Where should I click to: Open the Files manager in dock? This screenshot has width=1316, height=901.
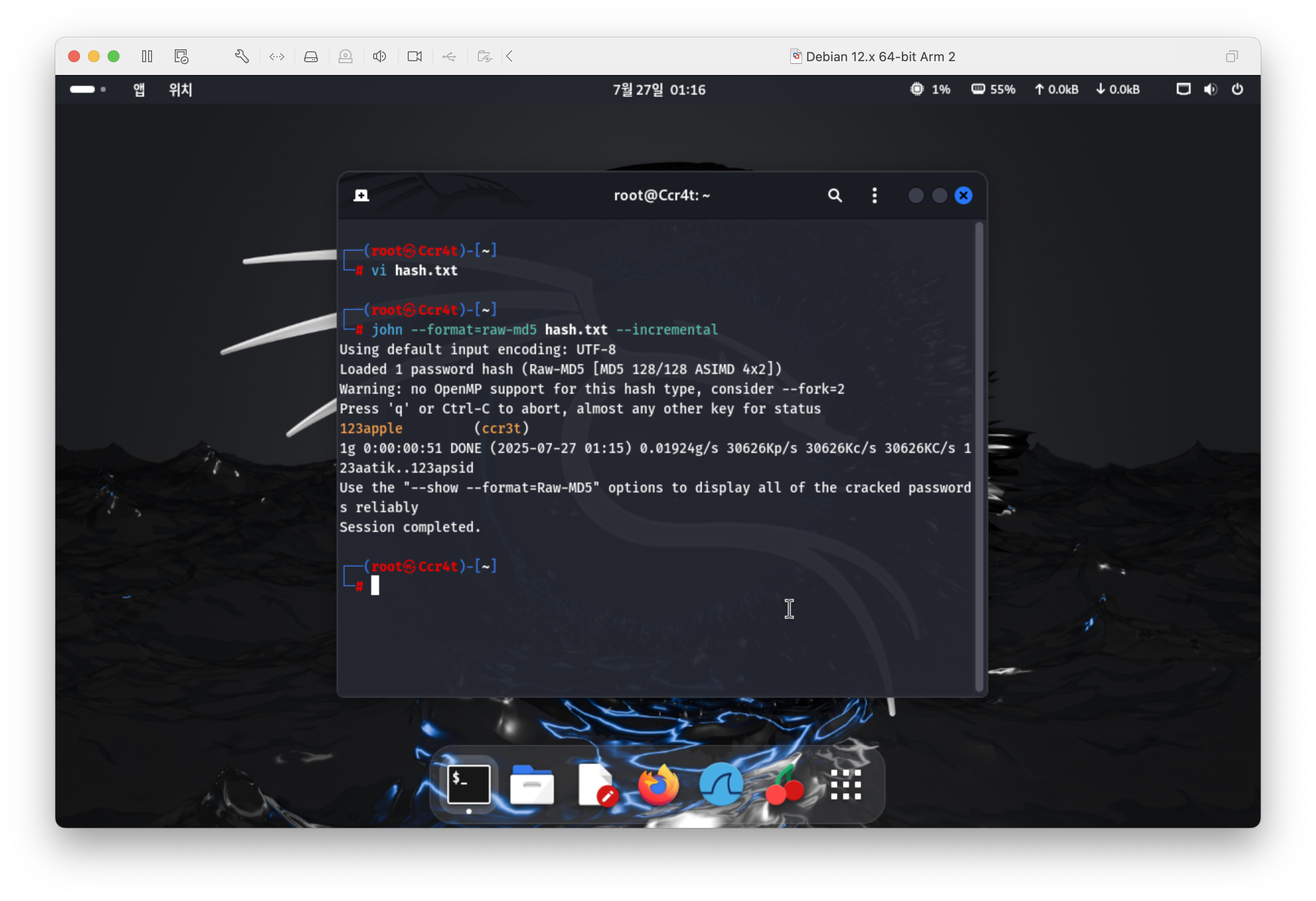coord(531,785)
